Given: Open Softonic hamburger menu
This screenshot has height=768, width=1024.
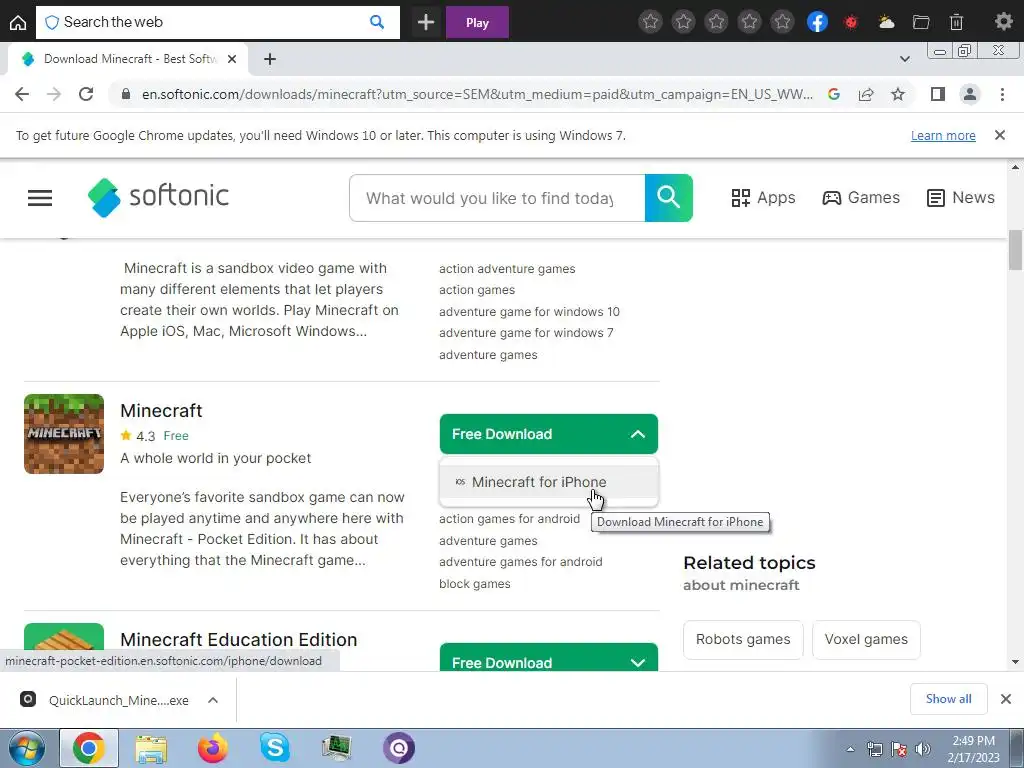Looking at the screenshot, I should (x=40, y=198).
